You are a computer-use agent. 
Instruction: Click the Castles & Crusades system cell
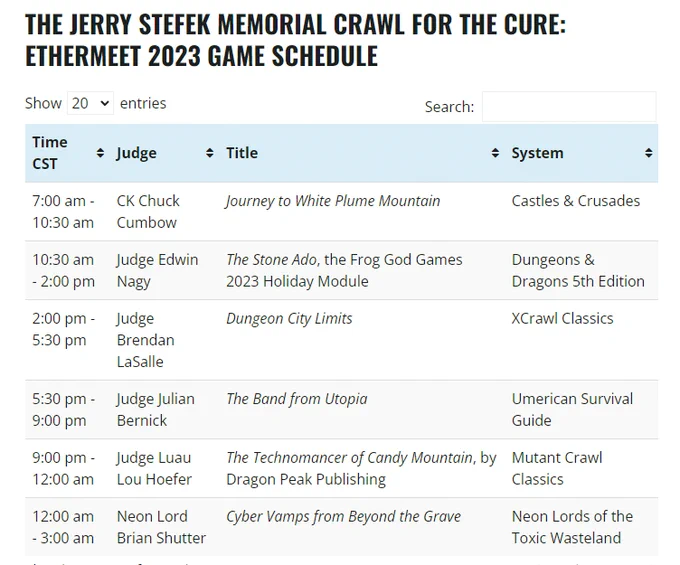pyautogui.click(x=575, y=201)
